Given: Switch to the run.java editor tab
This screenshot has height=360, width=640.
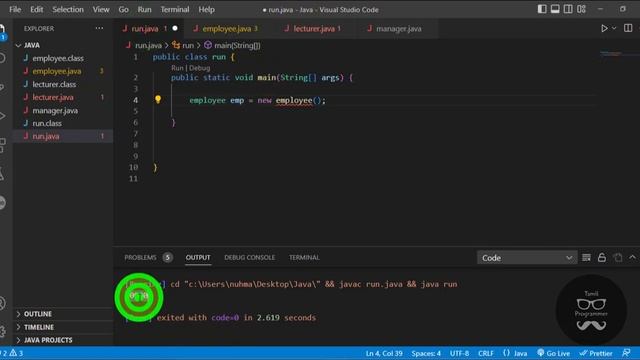Looking at the screenshot, I should tap(149, 29).
